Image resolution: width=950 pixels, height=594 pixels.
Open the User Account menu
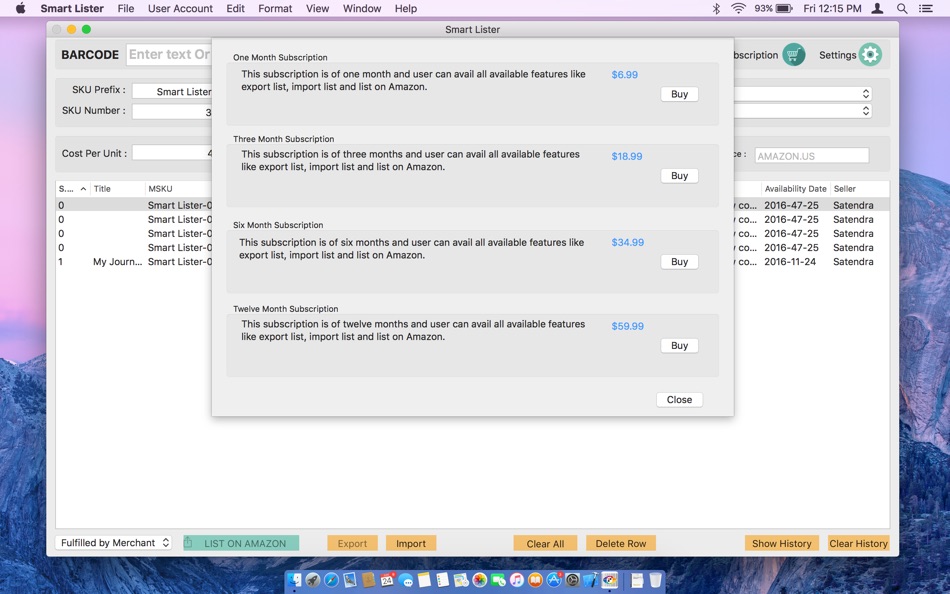click(180, 8)
